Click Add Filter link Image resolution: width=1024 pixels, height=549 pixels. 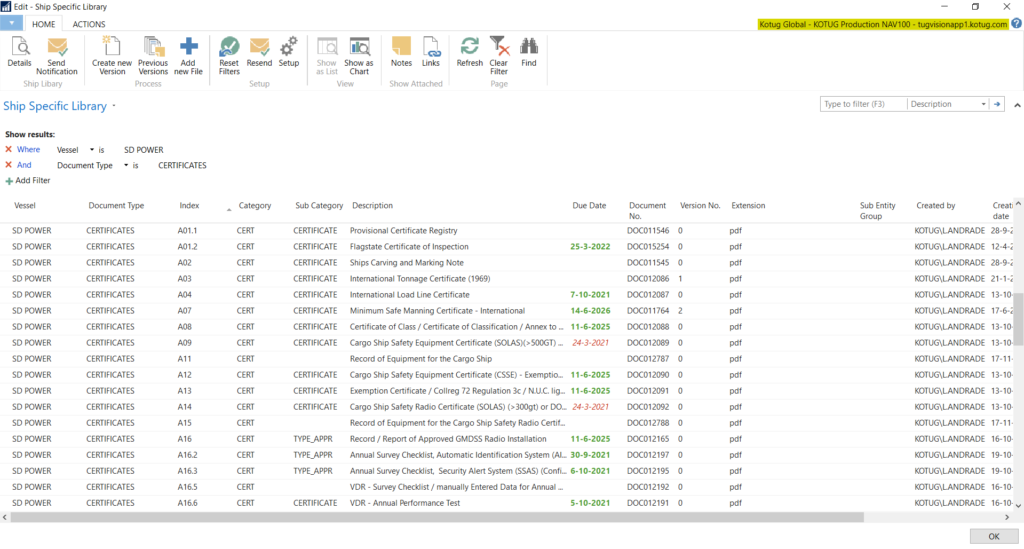(x=32, y=180)
